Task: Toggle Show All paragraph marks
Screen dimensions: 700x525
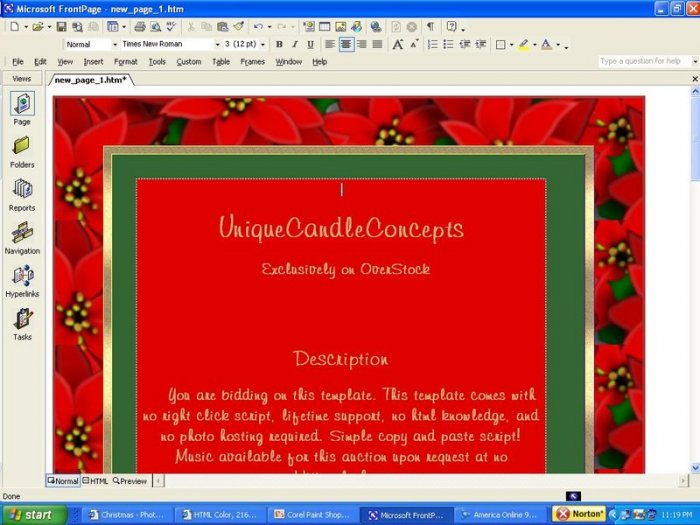Action: 430,27
